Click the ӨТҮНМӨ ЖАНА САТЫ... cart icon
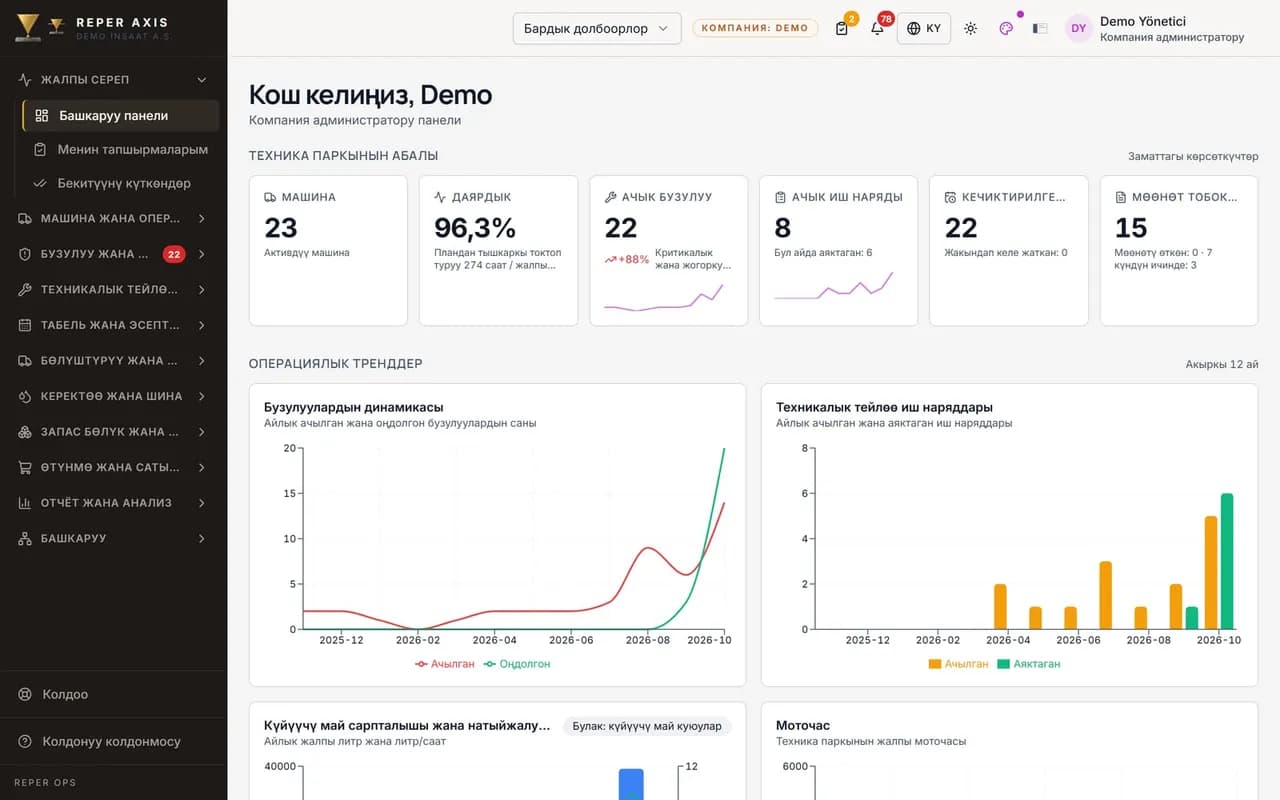This screenshot has width=1280, height=800. [25, 467]
